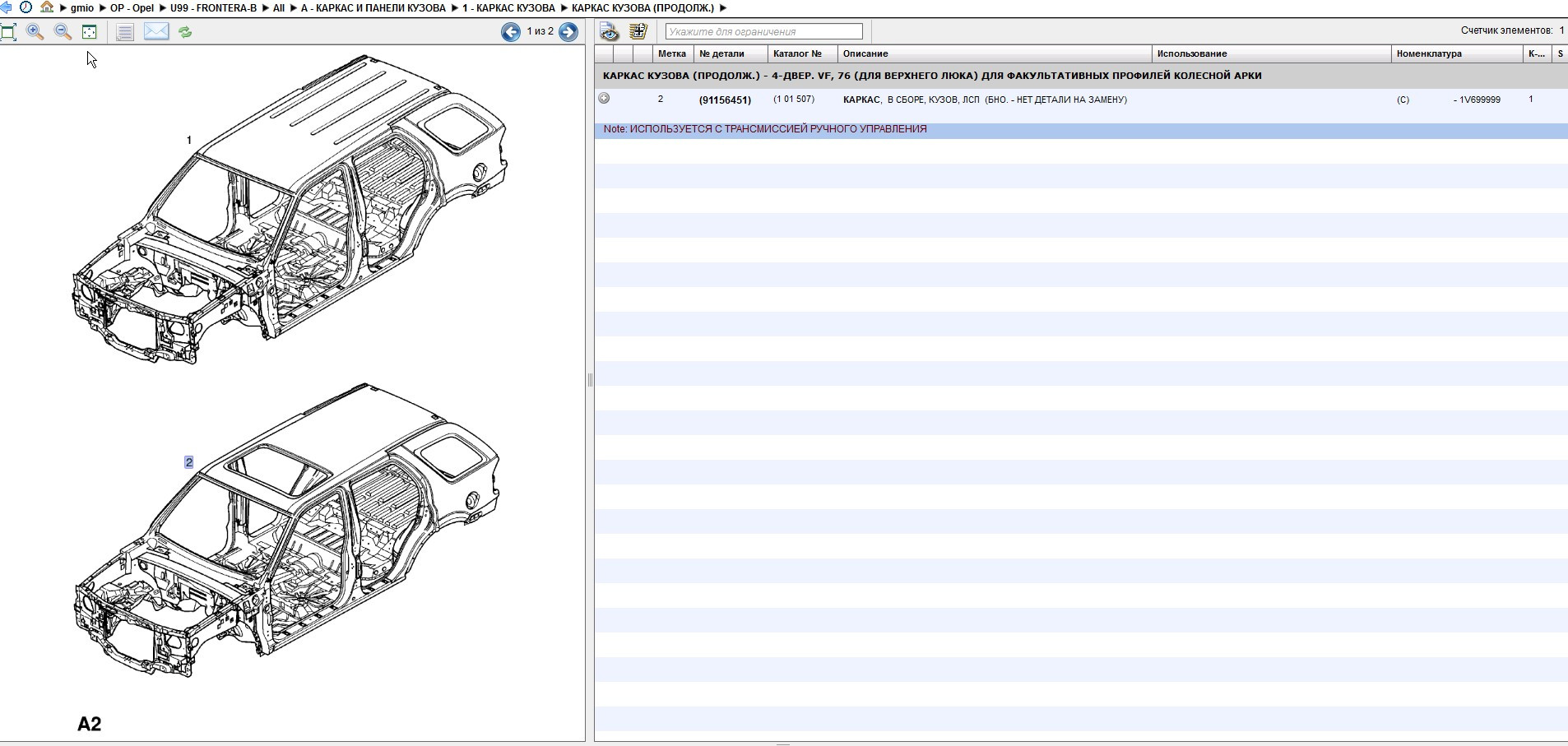Image resolution: width=1568 pixels, height=746 pixels.
Task: Expand the part row 91156451 plus button
Action: (605, 99)
